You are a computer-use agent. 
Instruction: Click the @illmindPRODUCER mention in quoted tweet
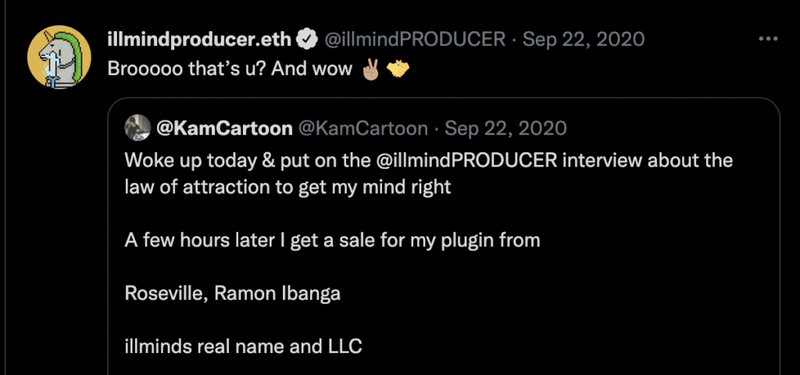pos(467,160)
